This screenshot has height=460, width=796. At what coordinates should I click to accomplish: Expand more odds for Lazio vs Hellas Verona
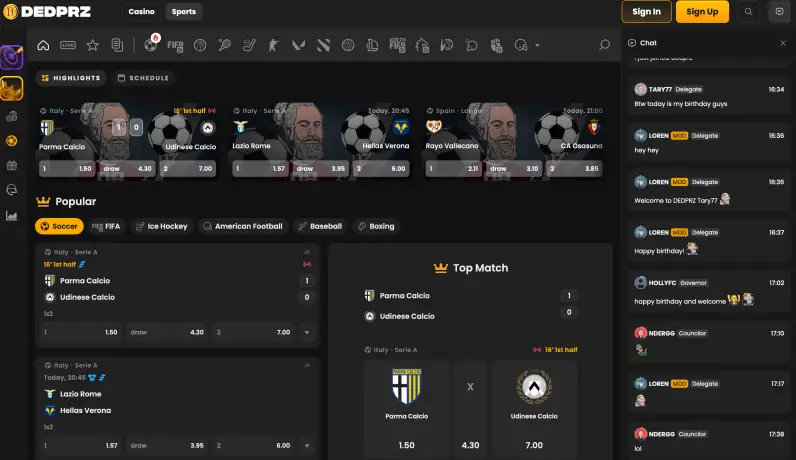click(307, 445)
